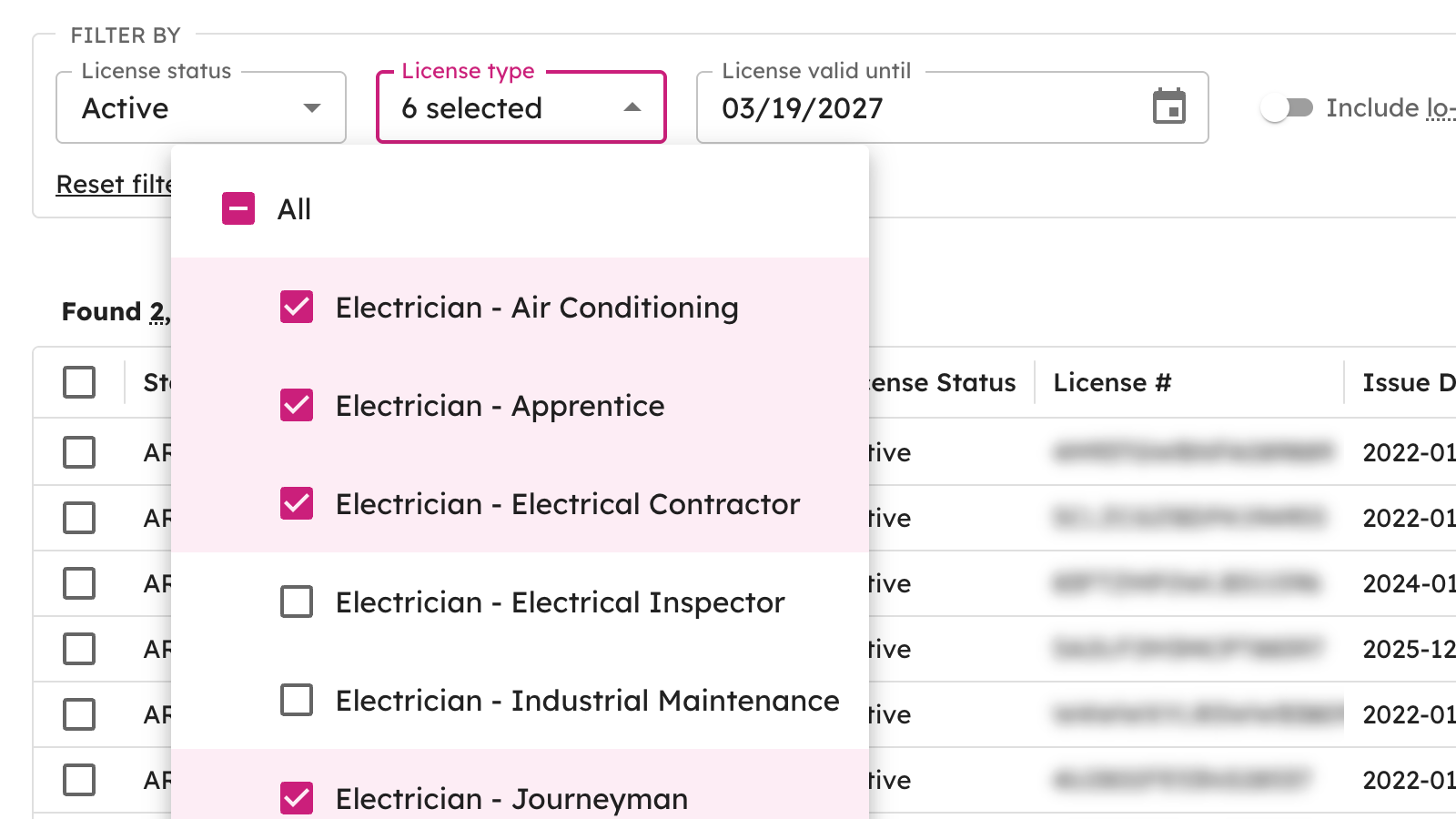Uncheck Electrician - Electrical Contractor
1456x819 pixels.
(296, 504)
